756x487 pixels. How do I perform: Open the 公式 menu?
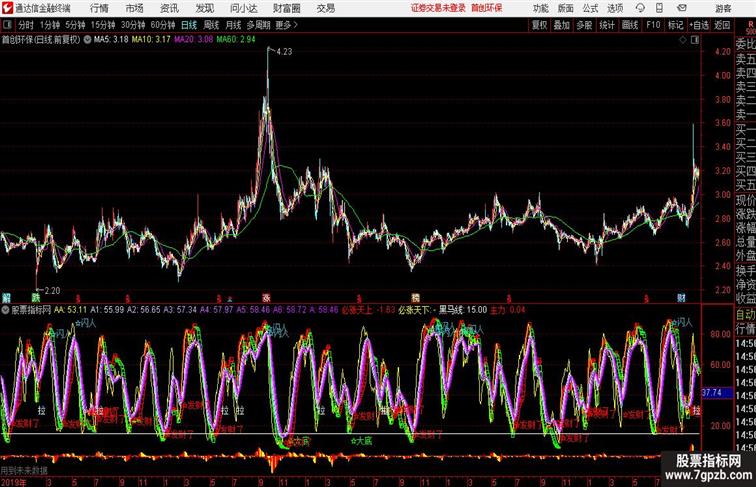[x=590, y=8]
